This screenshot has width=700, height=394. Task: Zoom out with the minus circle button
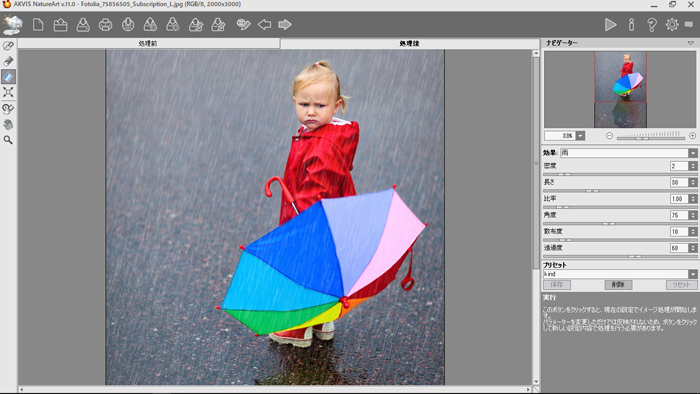pyautogui.click(x=609, y=136)
